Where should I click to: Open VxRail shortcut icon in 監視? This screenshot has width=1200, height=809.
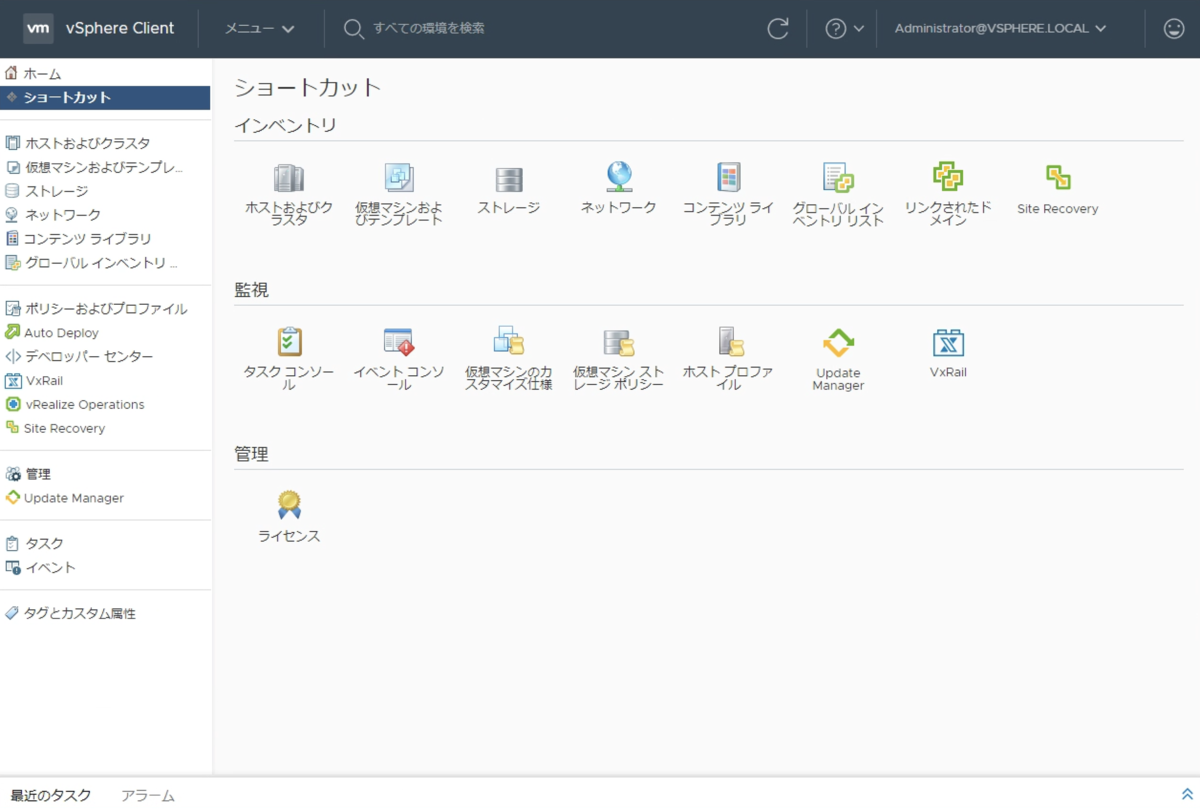coord(948,342)
